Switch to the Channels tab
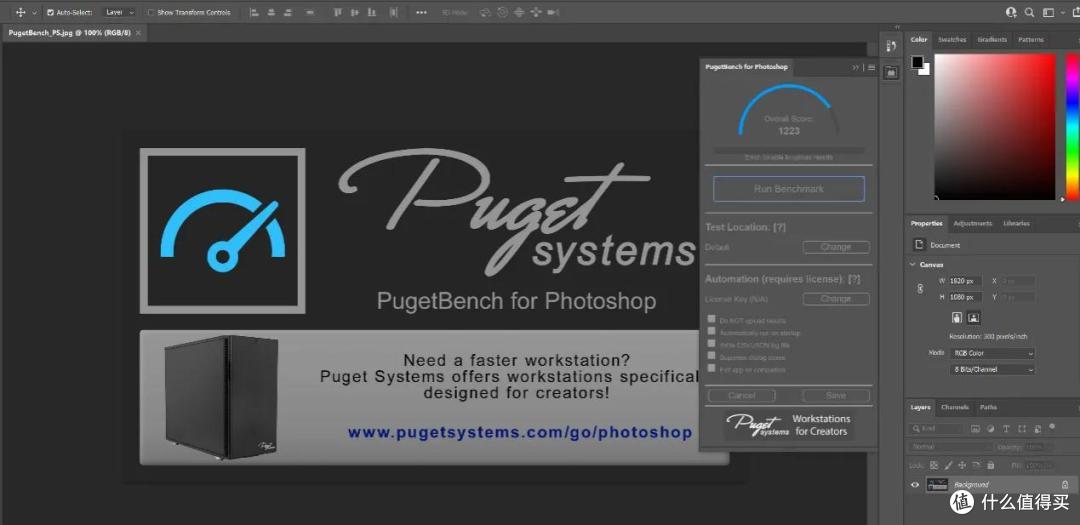This screenshot has width=1080, height=525. coord(955,407)
